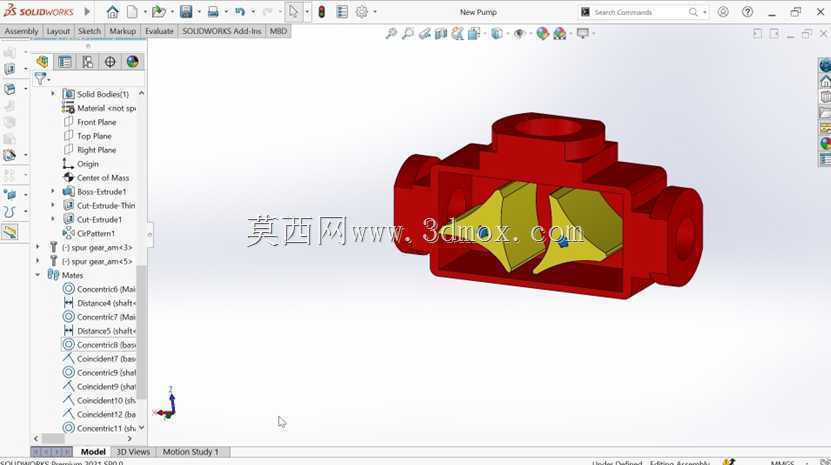831x465 pixels.
Task: Switch to the Model tab at the bottom
Action: click(93, 452)
